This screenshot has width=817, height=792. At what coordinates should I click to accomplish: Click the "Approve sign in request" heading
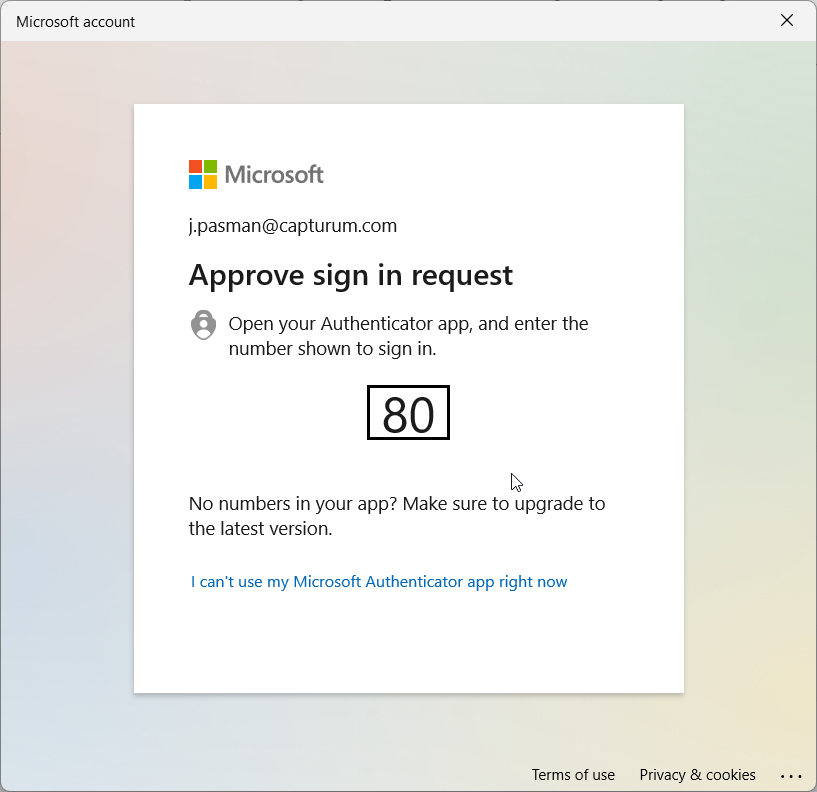[351, 275]
